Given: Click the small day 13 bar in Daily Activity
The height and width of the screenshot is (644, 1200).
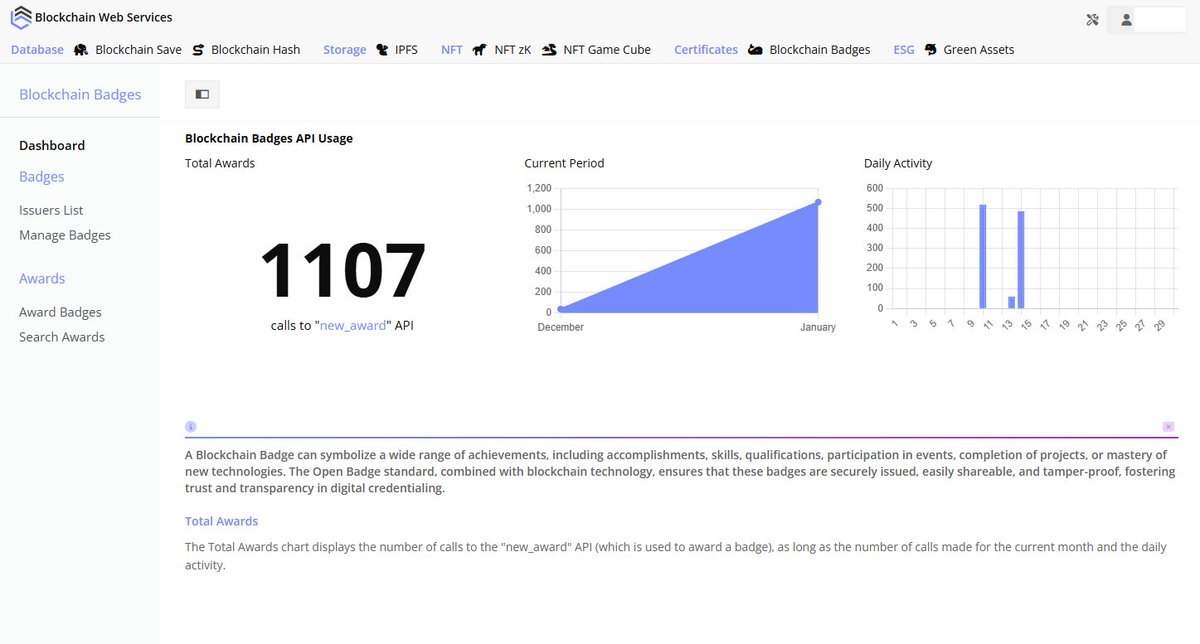Looking at the screenshot, I should click(x=1011, y=302).
